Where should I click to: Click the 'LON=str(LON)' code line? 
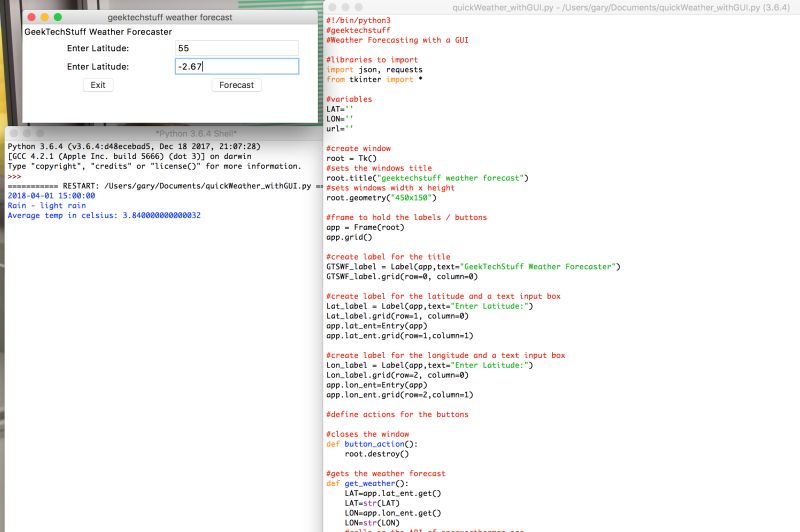pos(372,523)
